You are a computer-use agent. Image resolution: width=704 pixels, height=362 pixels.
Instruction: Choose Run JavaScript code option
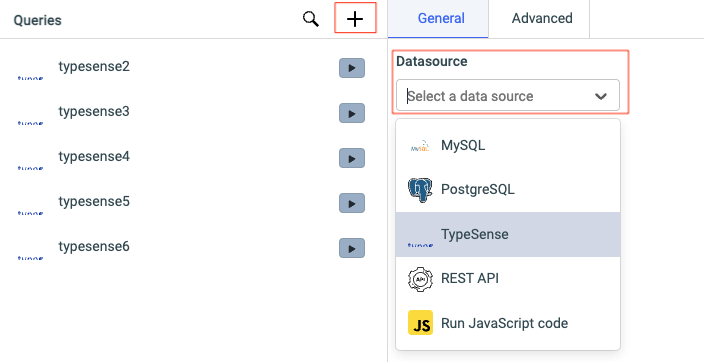[x=508, y=323]
